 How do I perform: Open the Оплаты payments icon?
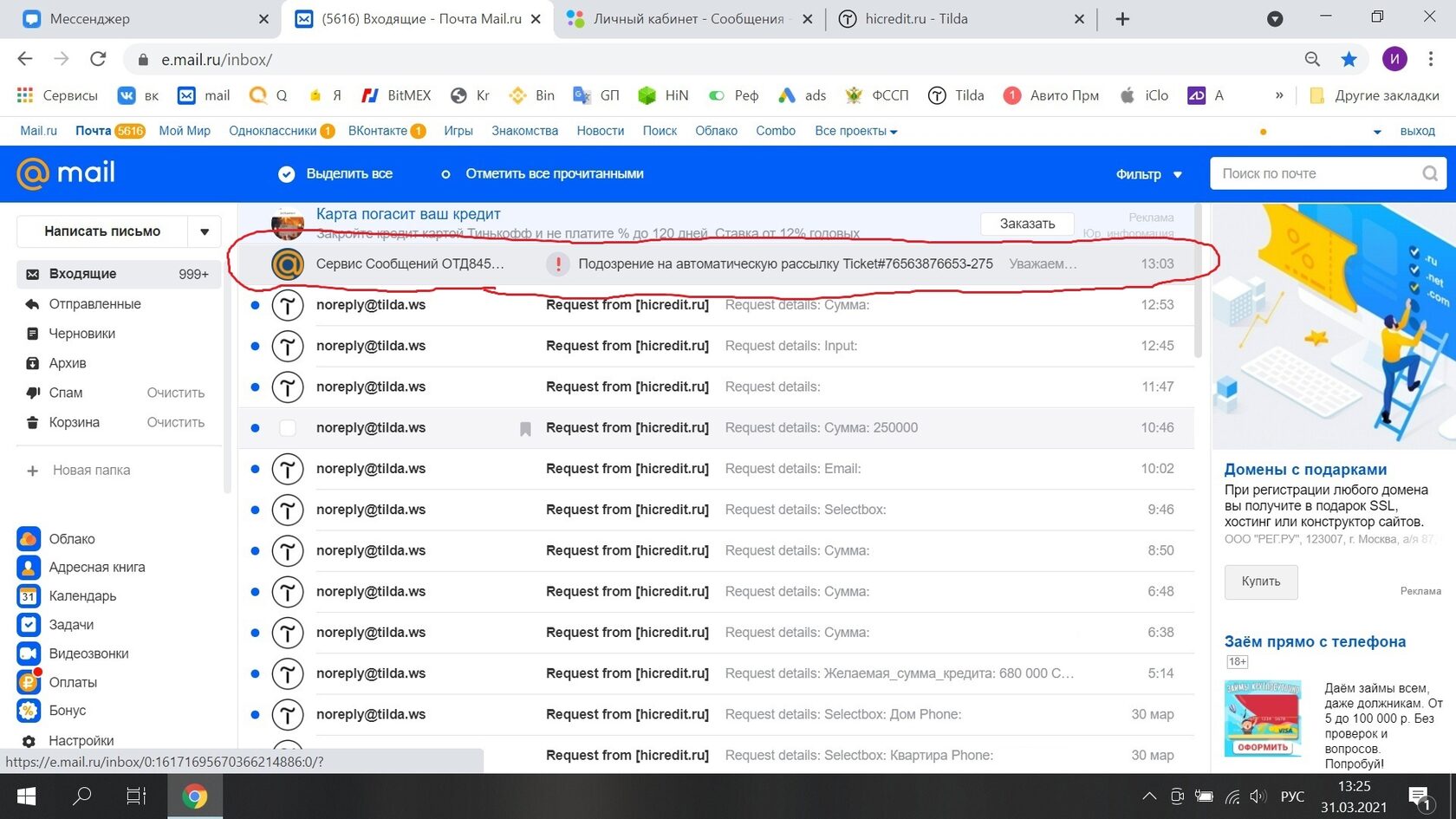[29, 682]
